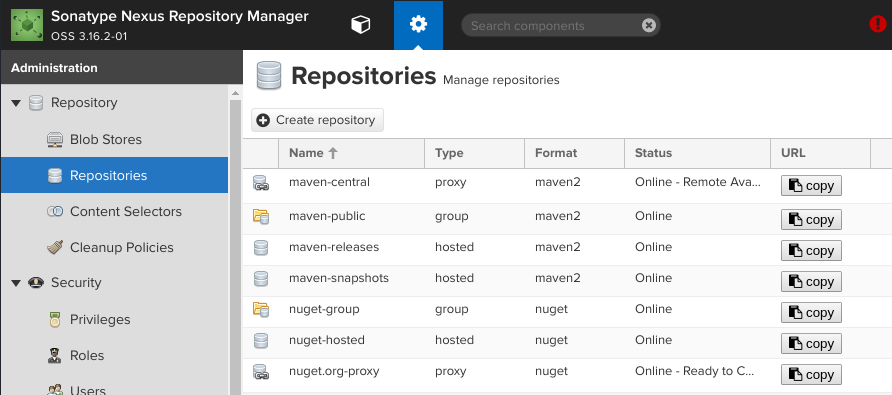Screen dimensions: 892x395
Task: Open the maven-public repository name
Action: [x=327, y=216]
